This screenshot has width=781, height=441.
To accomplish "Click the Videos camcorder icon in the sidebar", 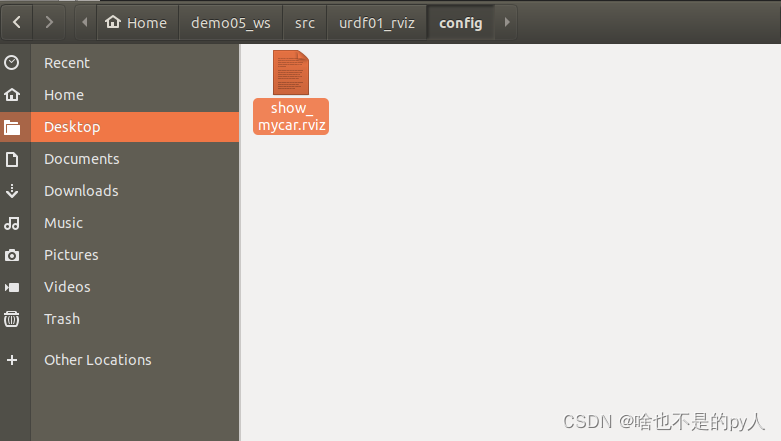I will click(x=12, y=288).
